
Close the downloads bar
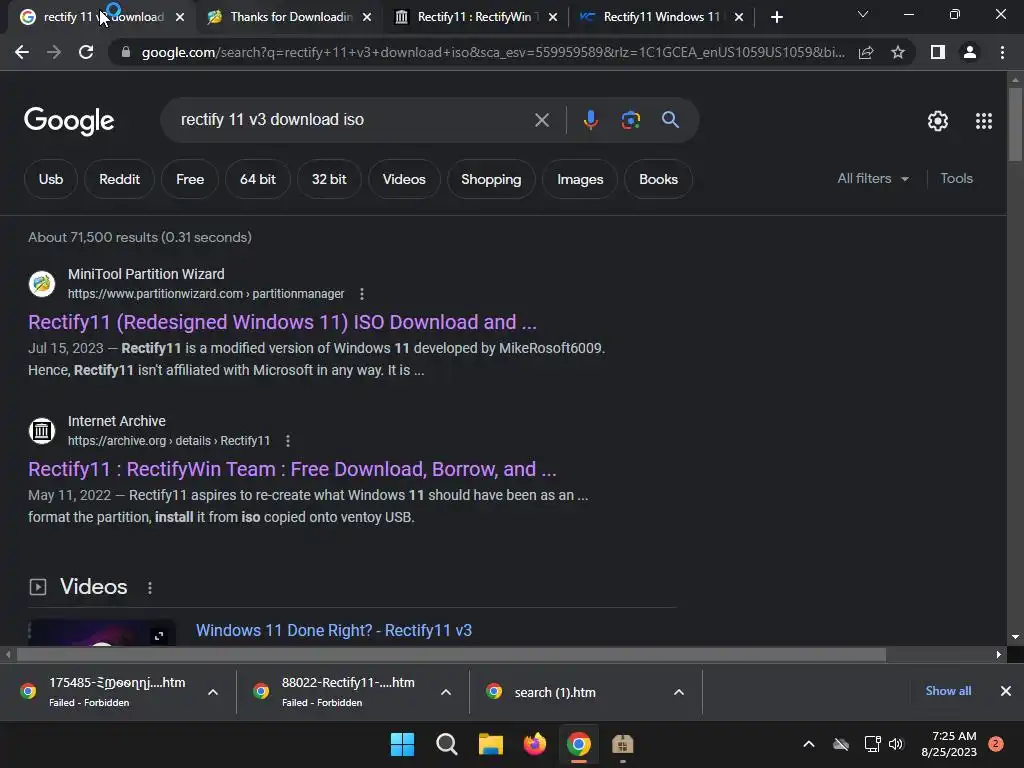[1006, 691]
